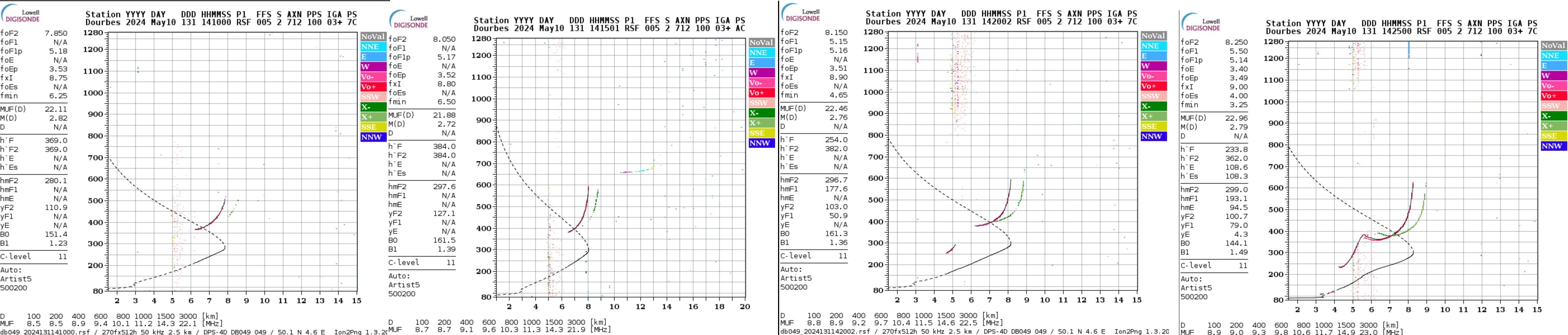Click the foF2 value 8.150 in the 142002 panel
This screenshot has height=335, width=1568.
836,33
